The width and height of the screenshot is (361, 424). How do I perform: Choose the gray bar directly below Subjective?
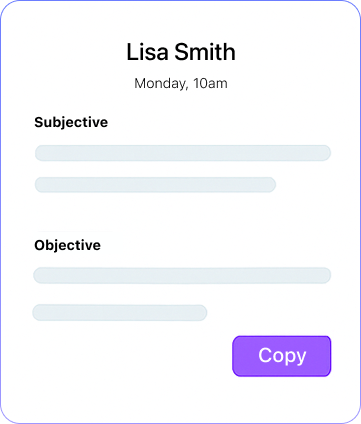pos(183,153)
